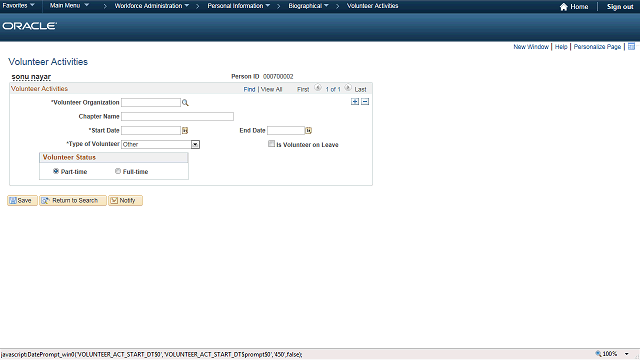Show next row arrow icon
640x360 pixels.
pyautogui.click(x=348, y=88)
